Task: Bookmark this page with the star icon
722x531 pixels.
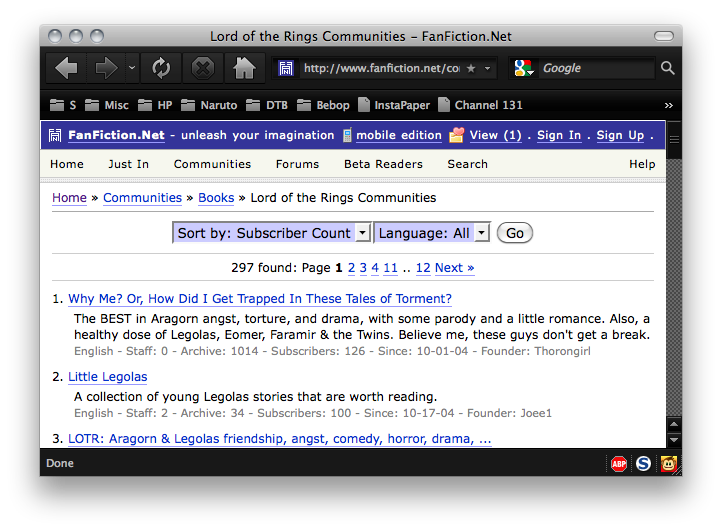Action: (471, 69)
